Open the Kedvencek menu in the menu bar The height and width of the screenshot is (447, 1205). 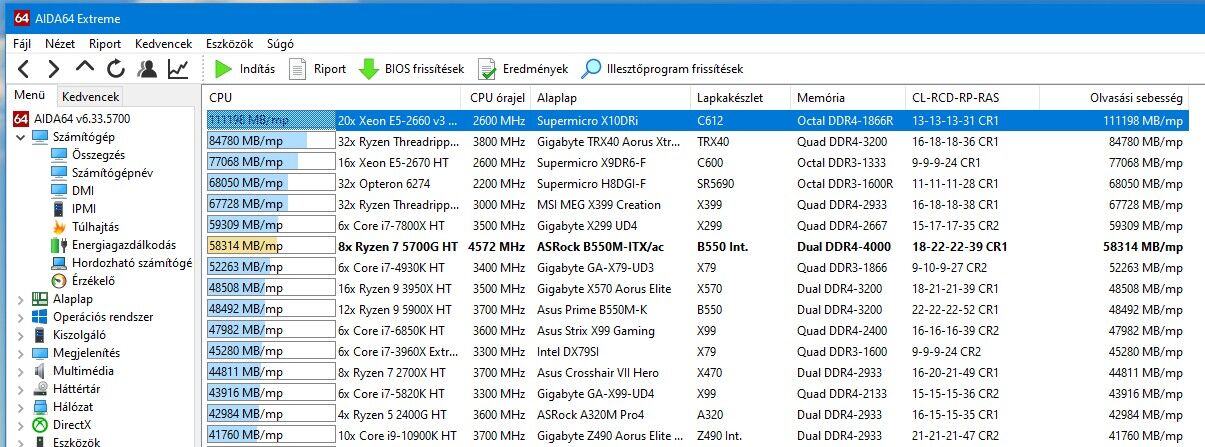[163, 44]
